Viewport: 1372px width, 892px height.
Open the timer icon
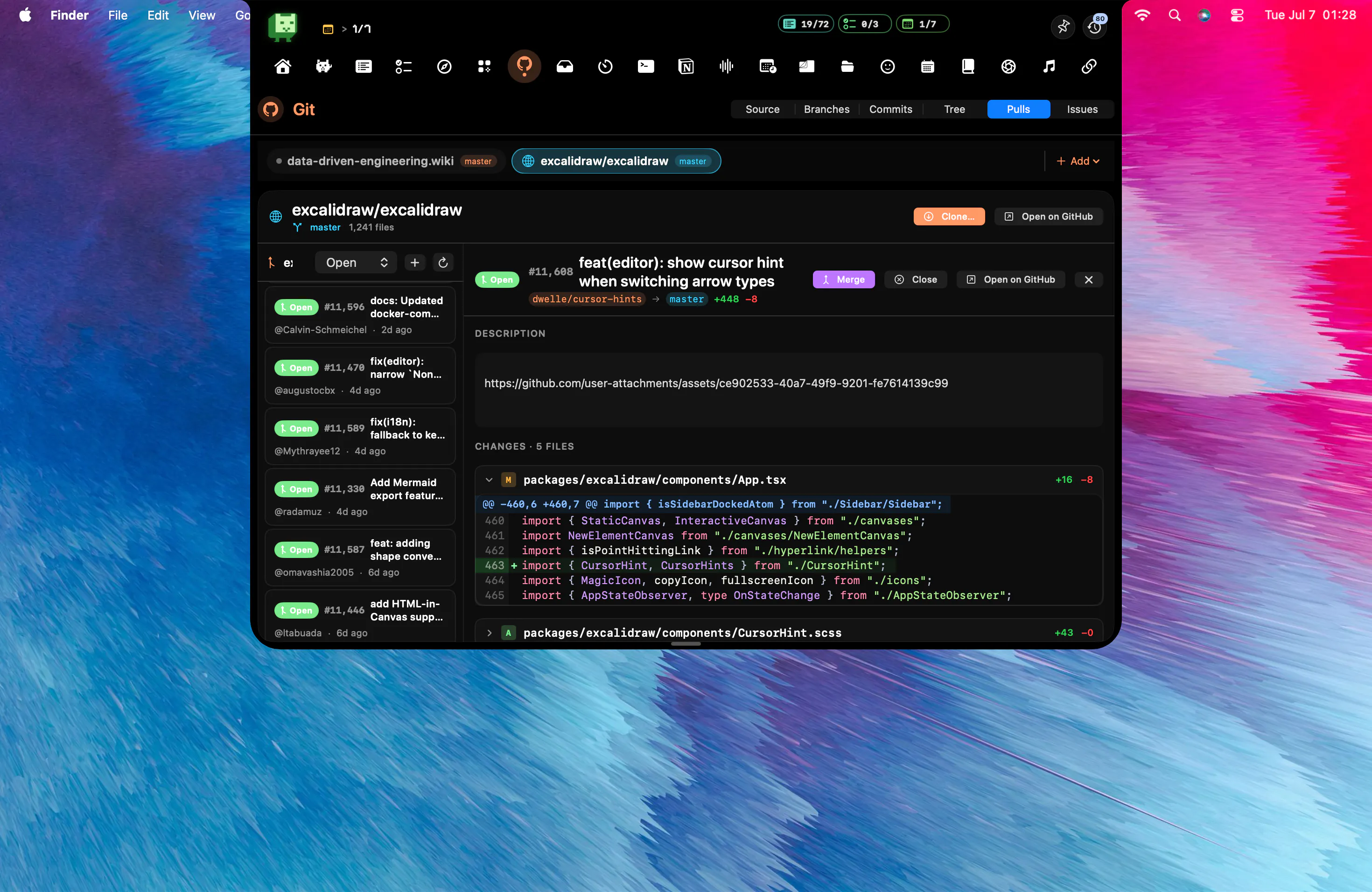point(605,66)
